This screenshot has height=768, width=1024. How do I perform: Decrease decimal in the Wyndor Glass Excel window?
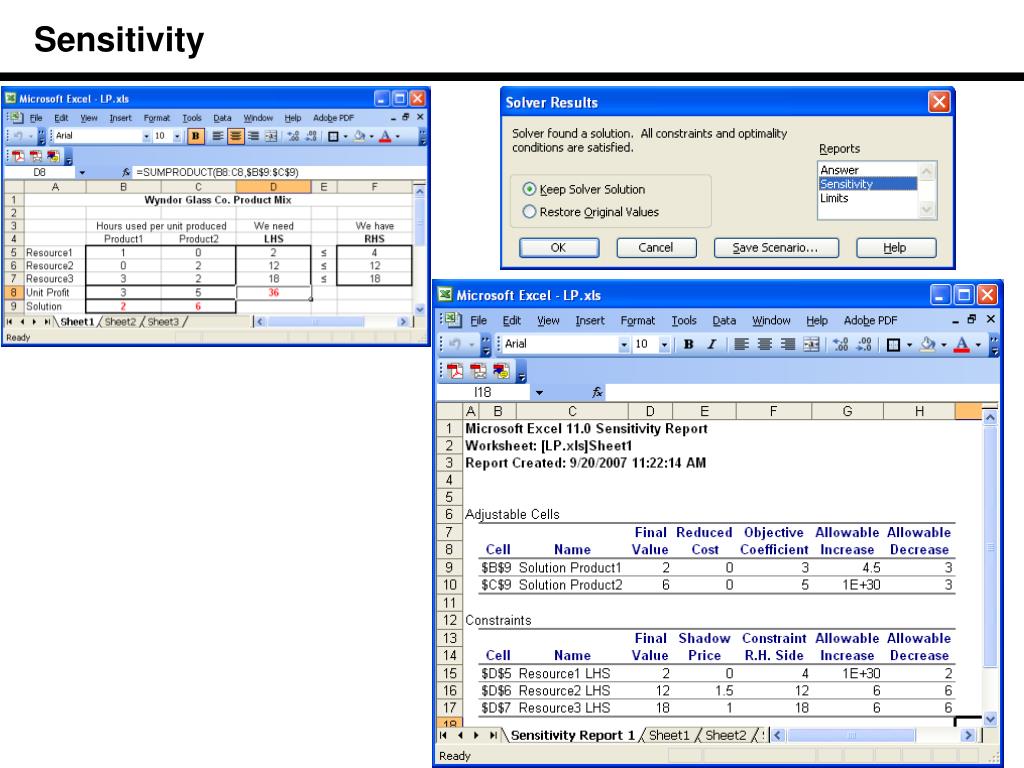point(311,136)
